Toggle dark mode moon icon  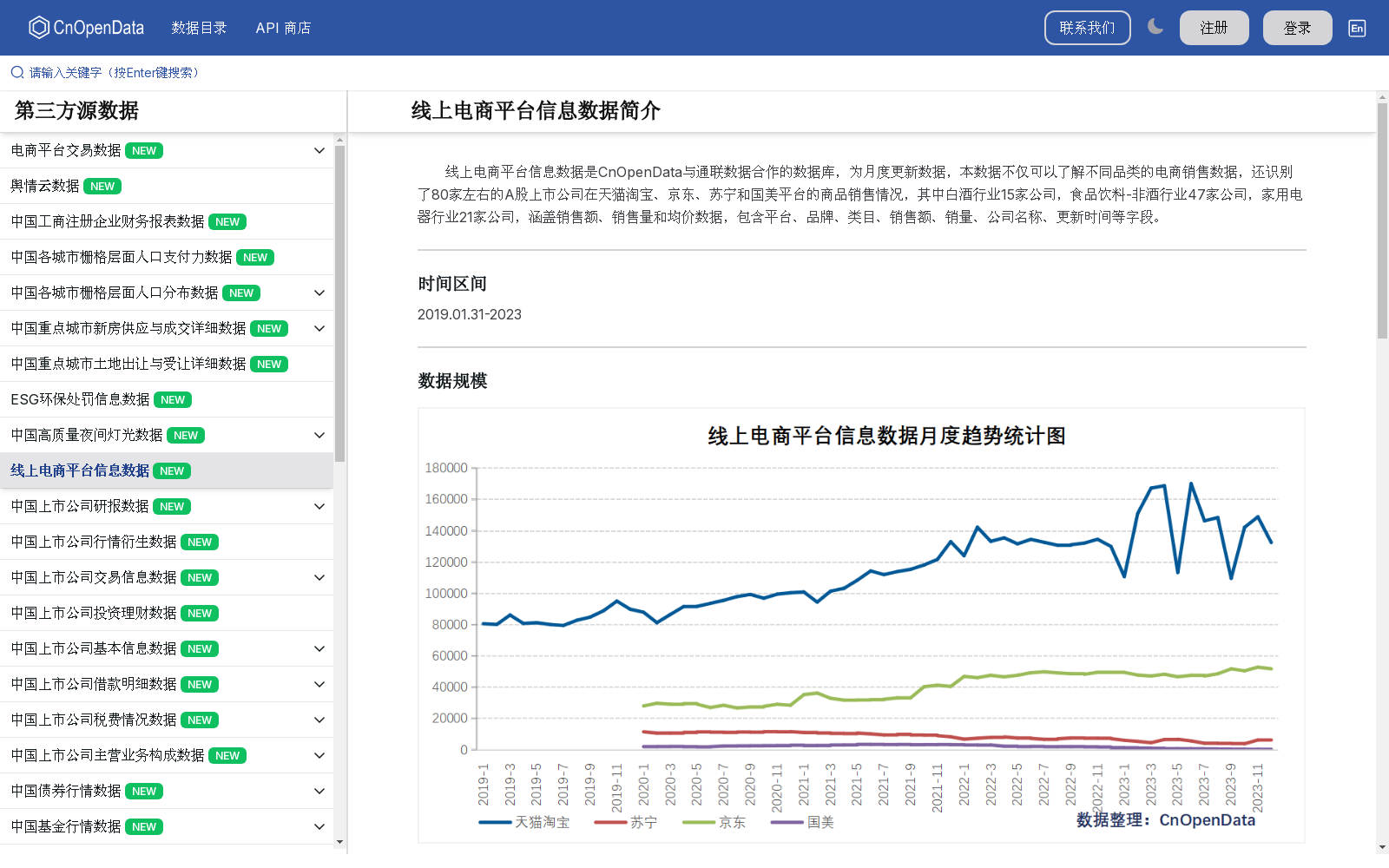click(x=1155, y=27)
